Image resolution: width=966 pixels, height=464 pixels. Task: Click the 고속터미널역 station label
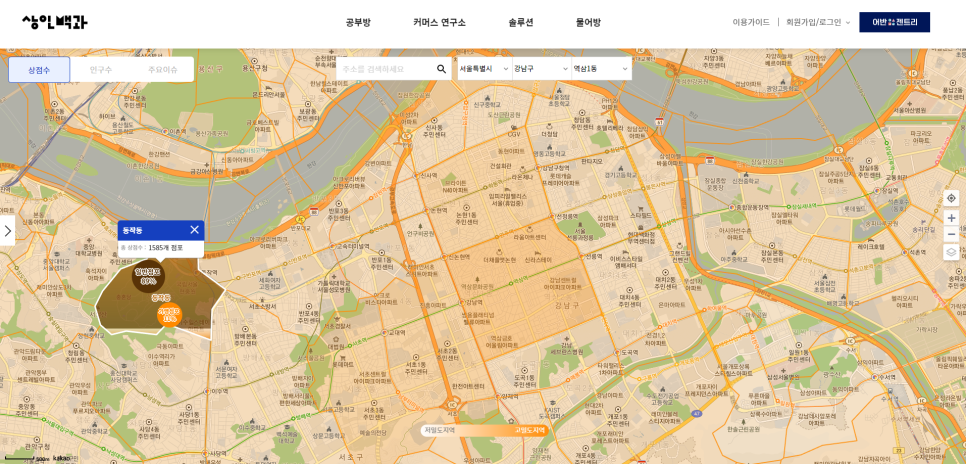(x=354, y=246)
